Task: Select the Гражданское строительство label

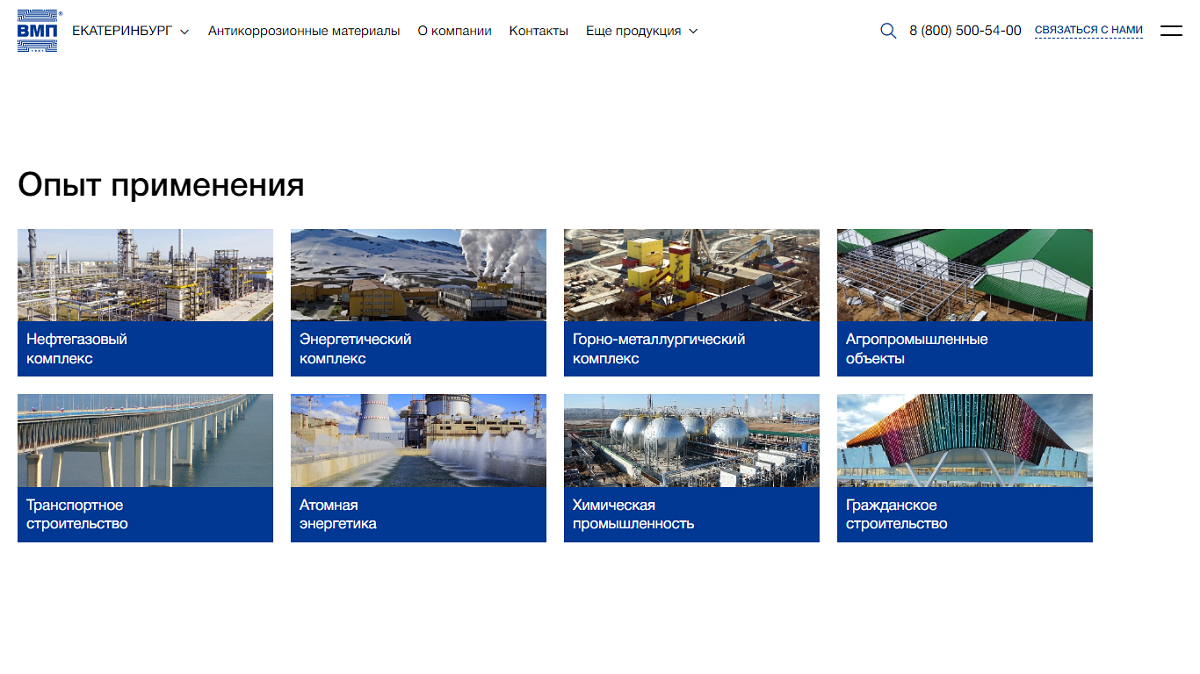Action: tap(896, 514)
